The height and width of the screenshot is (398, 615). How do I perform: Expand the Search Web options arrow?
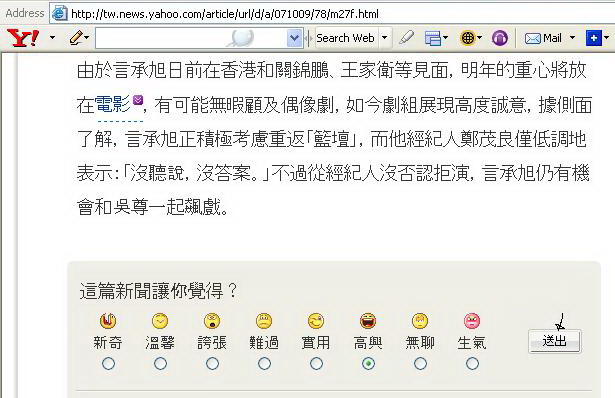pos(384,38)
